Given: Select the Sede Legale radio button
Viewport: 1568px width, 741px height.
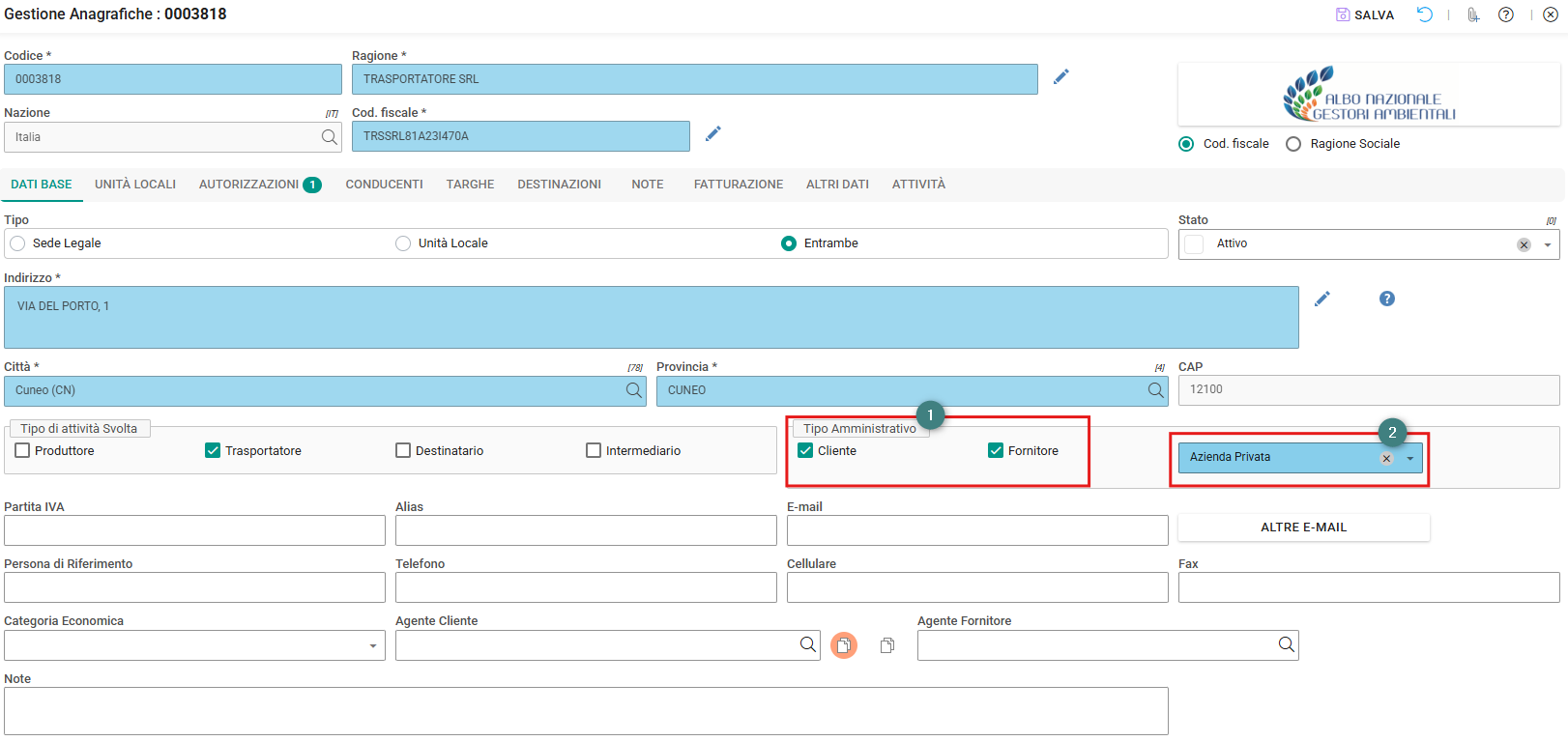Looking at the screenshot, I should click(x=17, y=243).
